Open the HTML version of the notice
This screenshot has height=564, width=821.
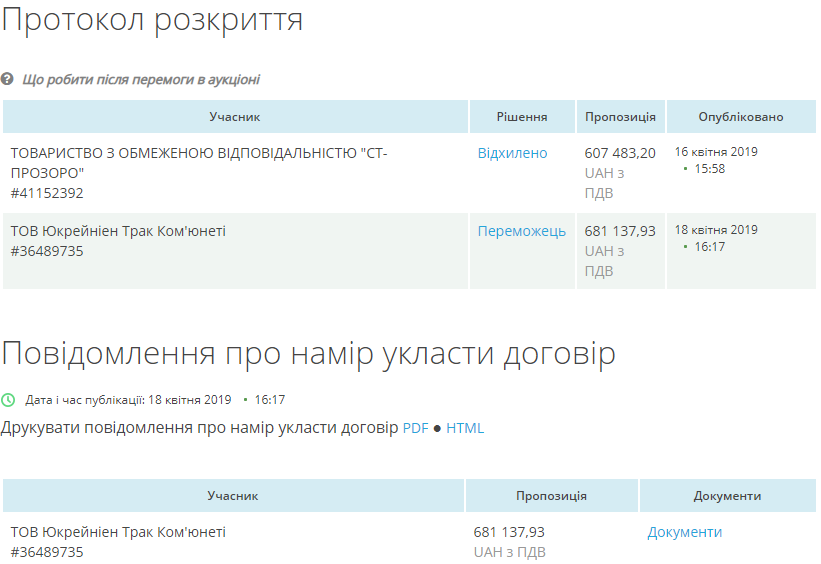point(465,428)
